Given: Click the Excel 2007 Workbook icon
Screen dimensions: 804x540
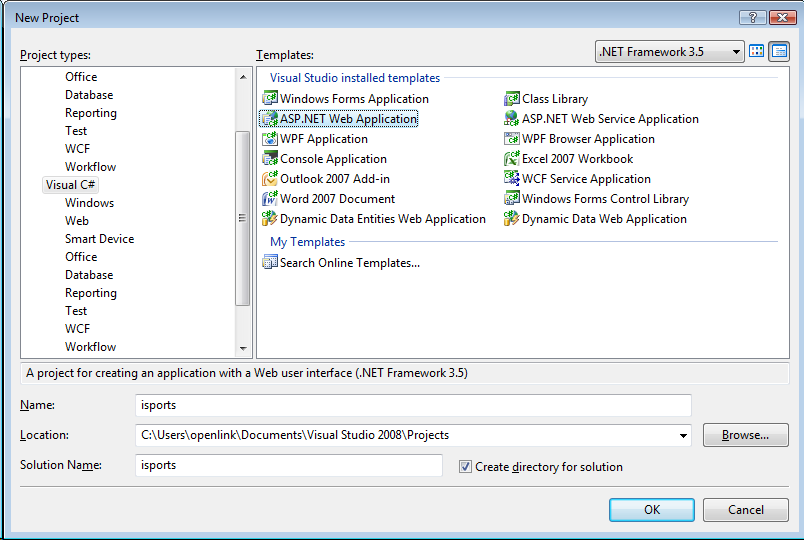Looking at the screenshot, I should (x=512, y=158).
